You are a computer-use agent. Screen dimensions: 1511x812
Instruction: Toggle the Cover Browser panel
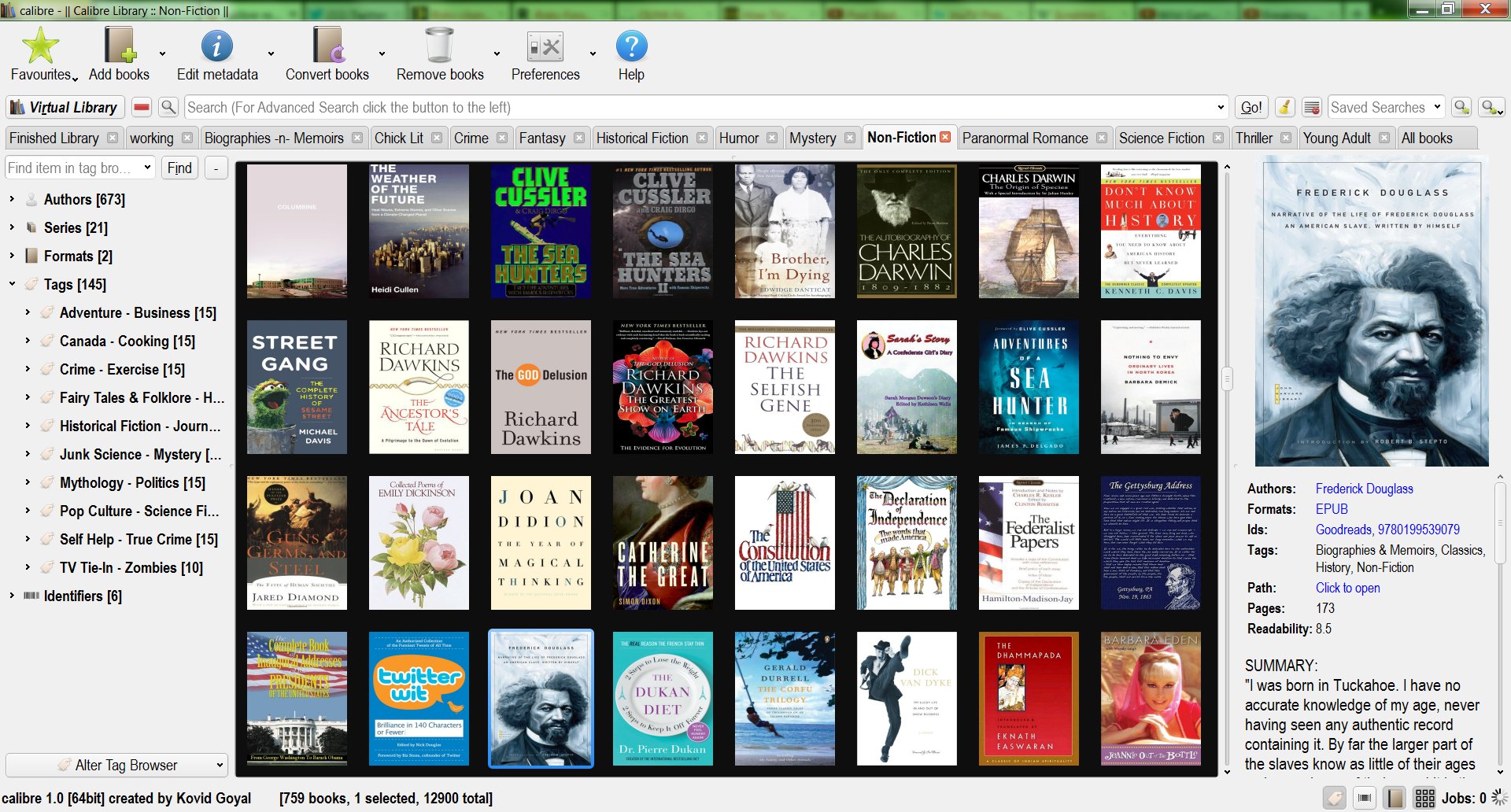point(1365,798)
